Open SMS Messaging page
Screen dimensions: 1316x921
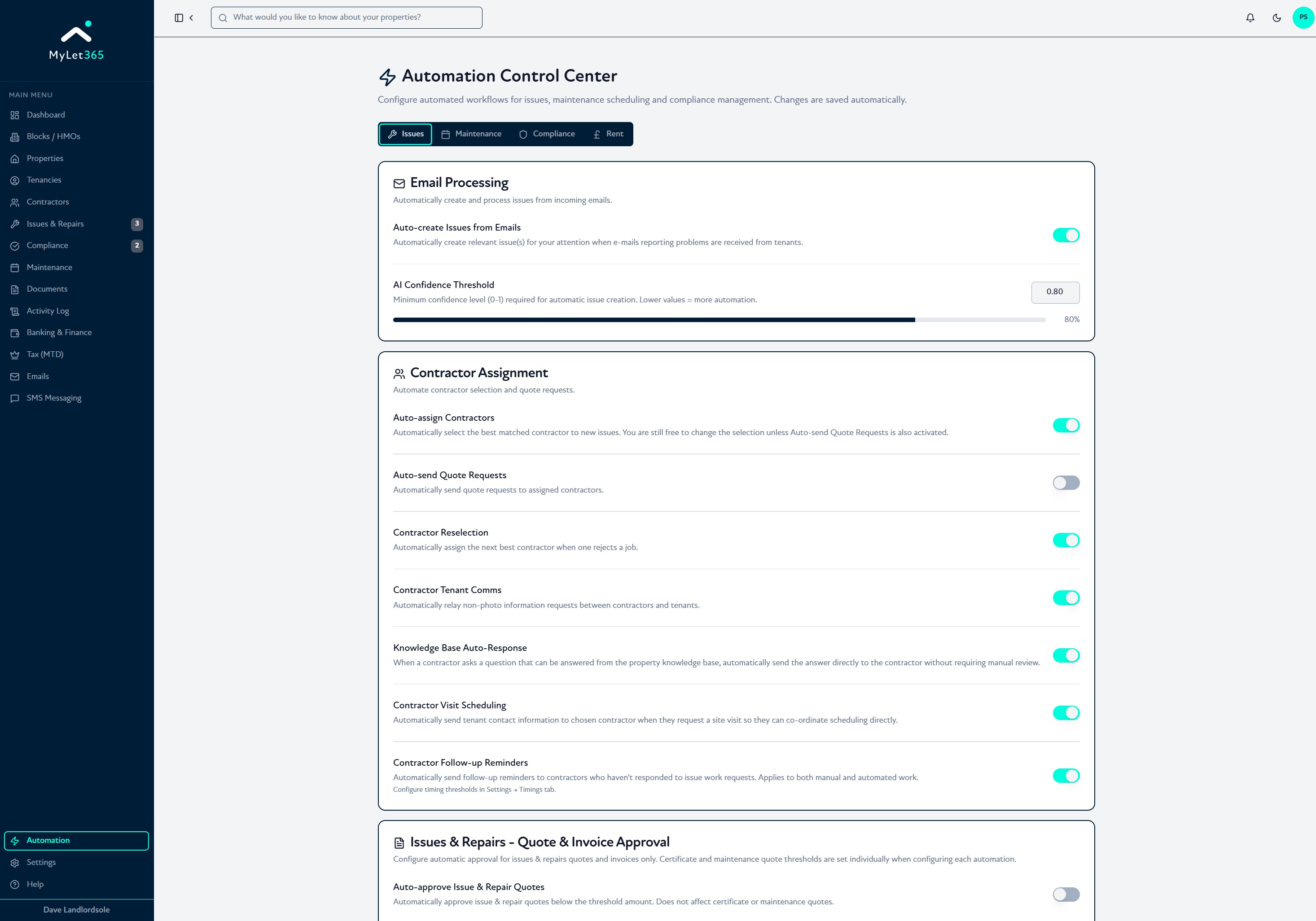click(x=76, y=398)
